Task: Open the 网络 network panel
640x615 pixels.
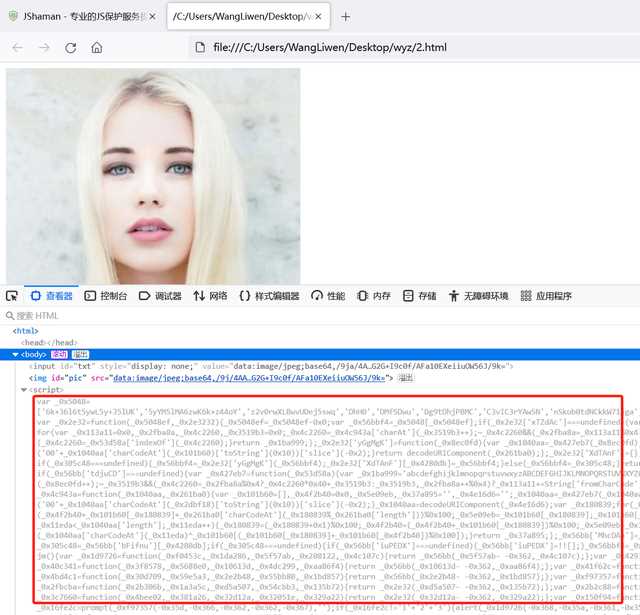Action: tap(210, 296)
